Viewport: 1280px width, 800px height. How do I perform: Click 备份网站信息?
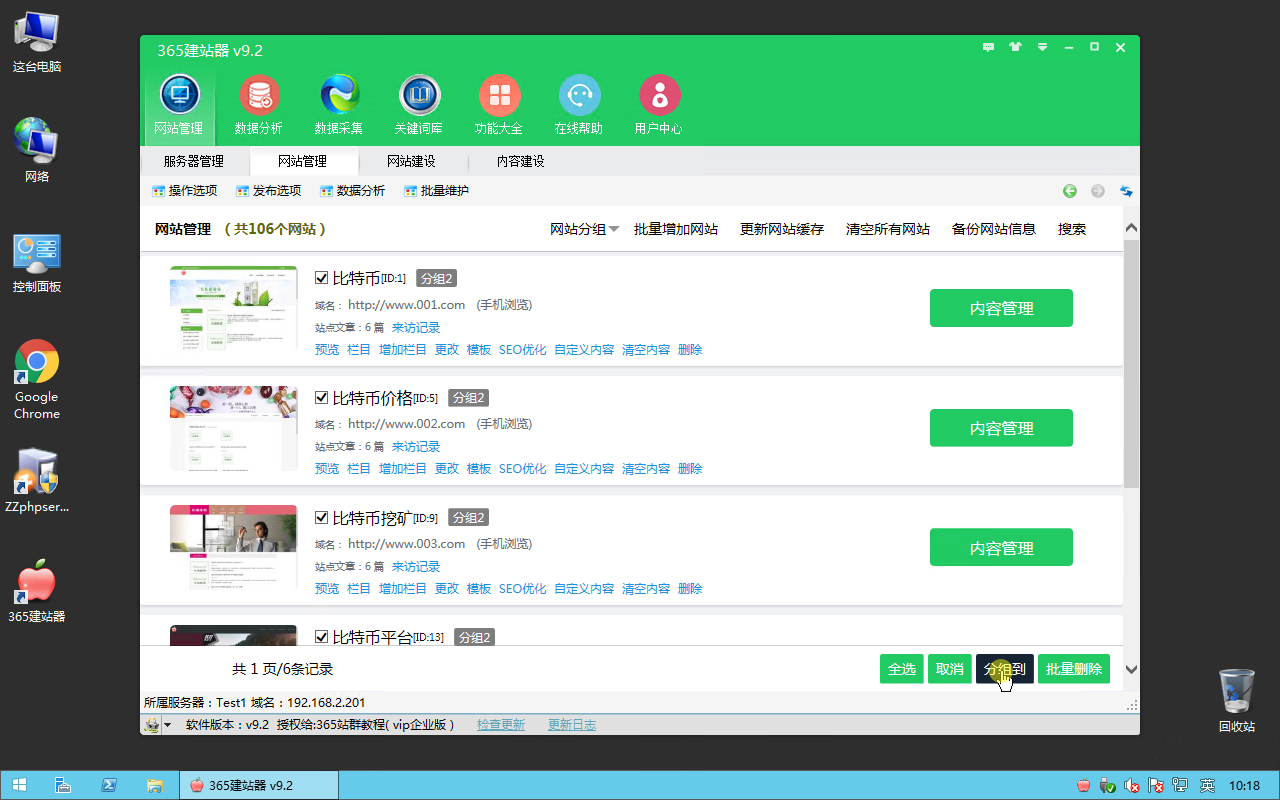pyautogui.click(x=994, y=229)
